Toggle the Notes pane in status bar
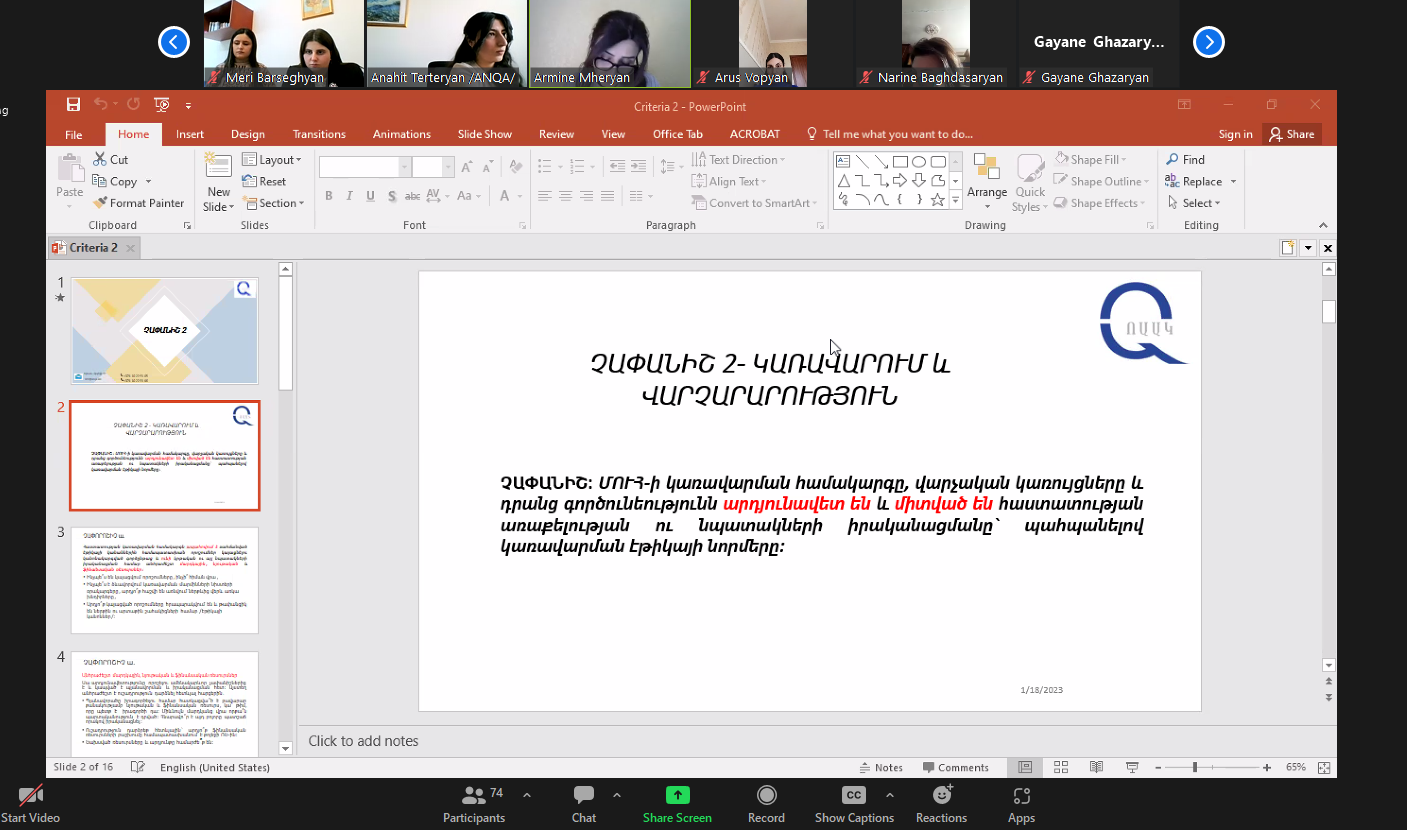 [x=880, y=768]
